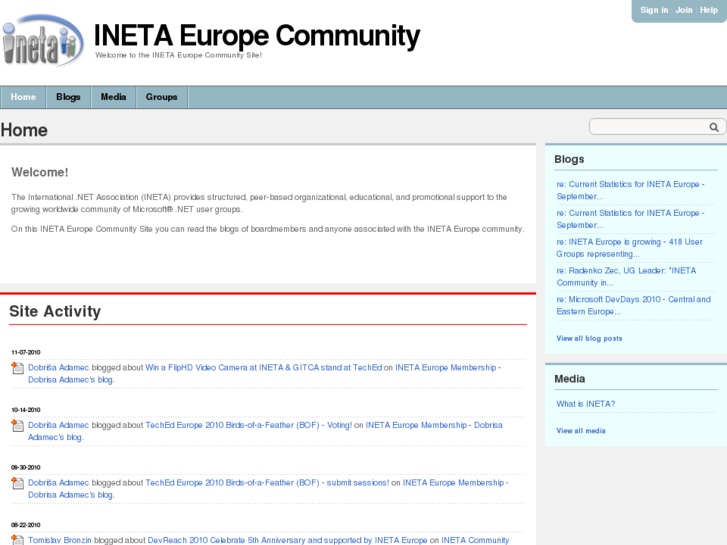The height and width of the screenshot is (545, 727).
Task: Click the Join link
Action: pos(684,10)
